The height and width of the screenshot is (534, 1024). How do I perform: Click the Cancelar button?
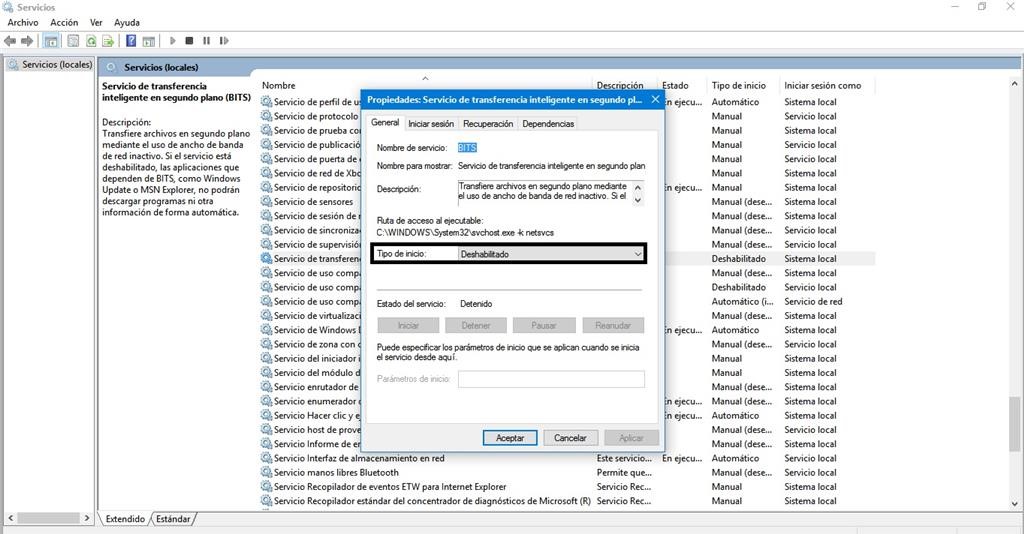570,438
